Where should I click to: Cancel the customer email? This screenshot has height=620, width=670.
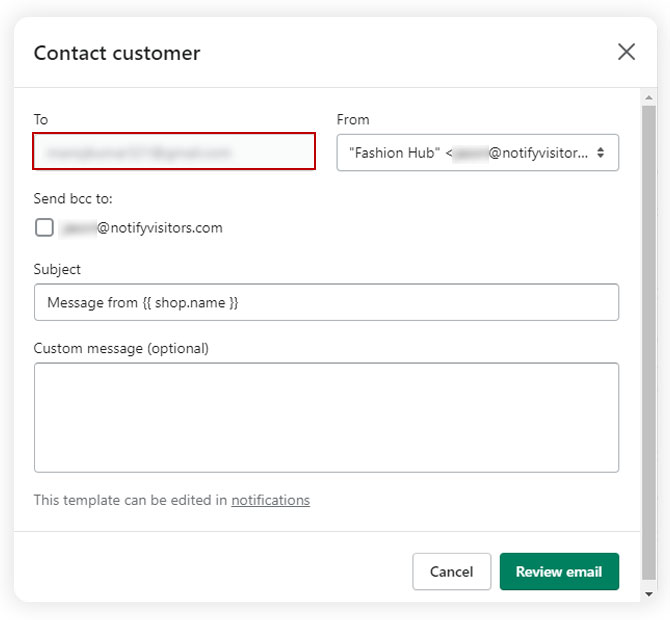451,571
